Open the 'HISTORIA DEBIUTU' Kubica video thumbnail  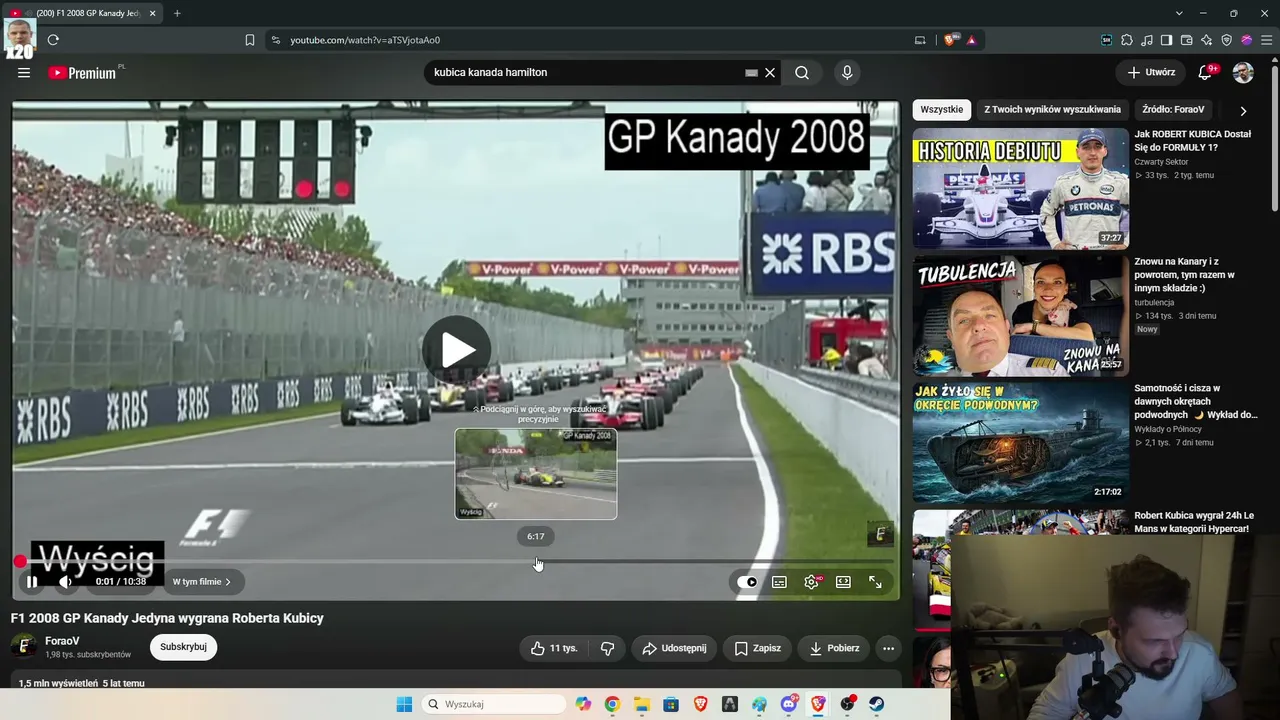coord(1020,188)
